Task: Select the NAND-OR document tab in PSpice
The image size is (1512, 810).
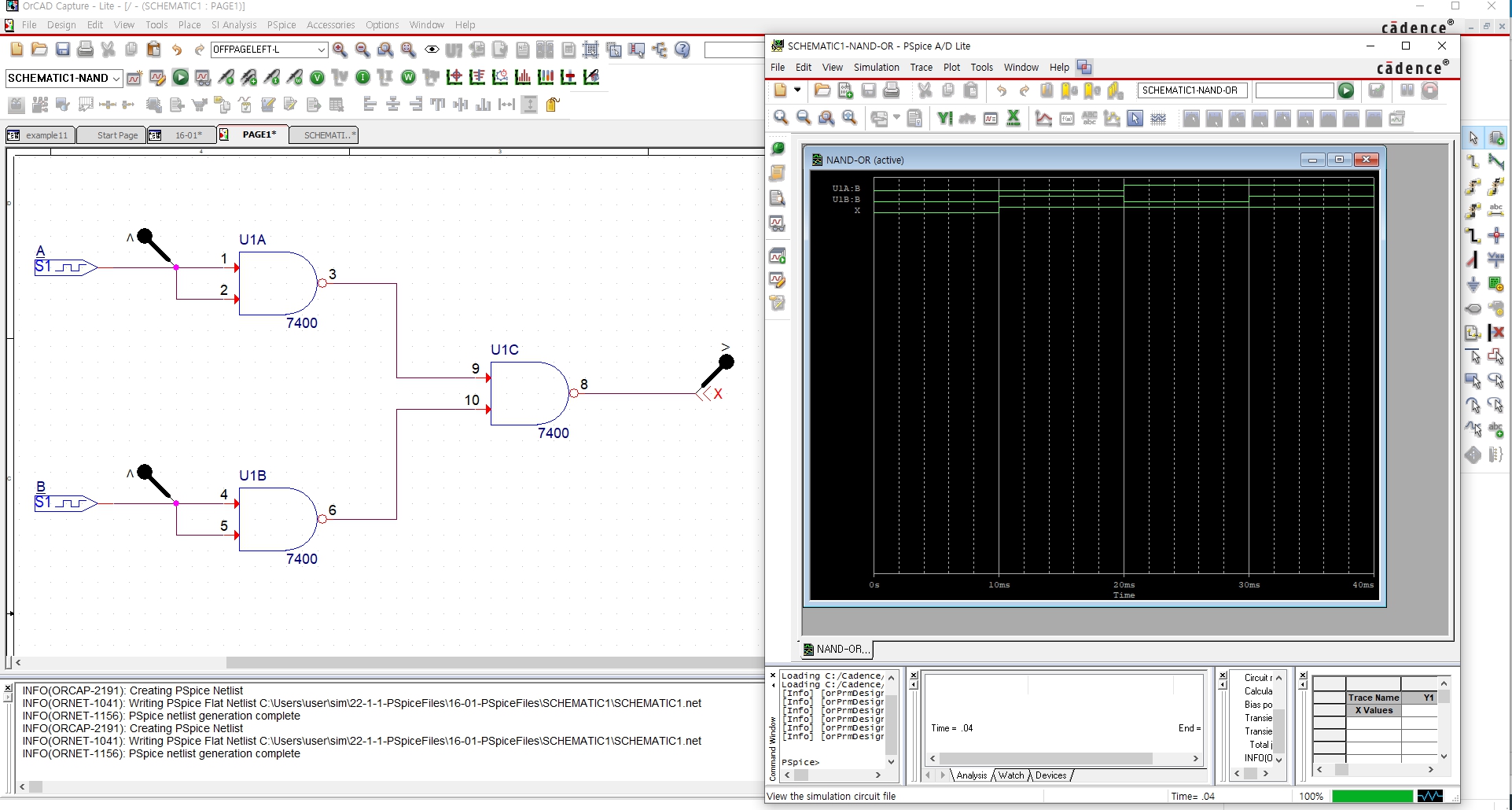Action: coord(837,649)
